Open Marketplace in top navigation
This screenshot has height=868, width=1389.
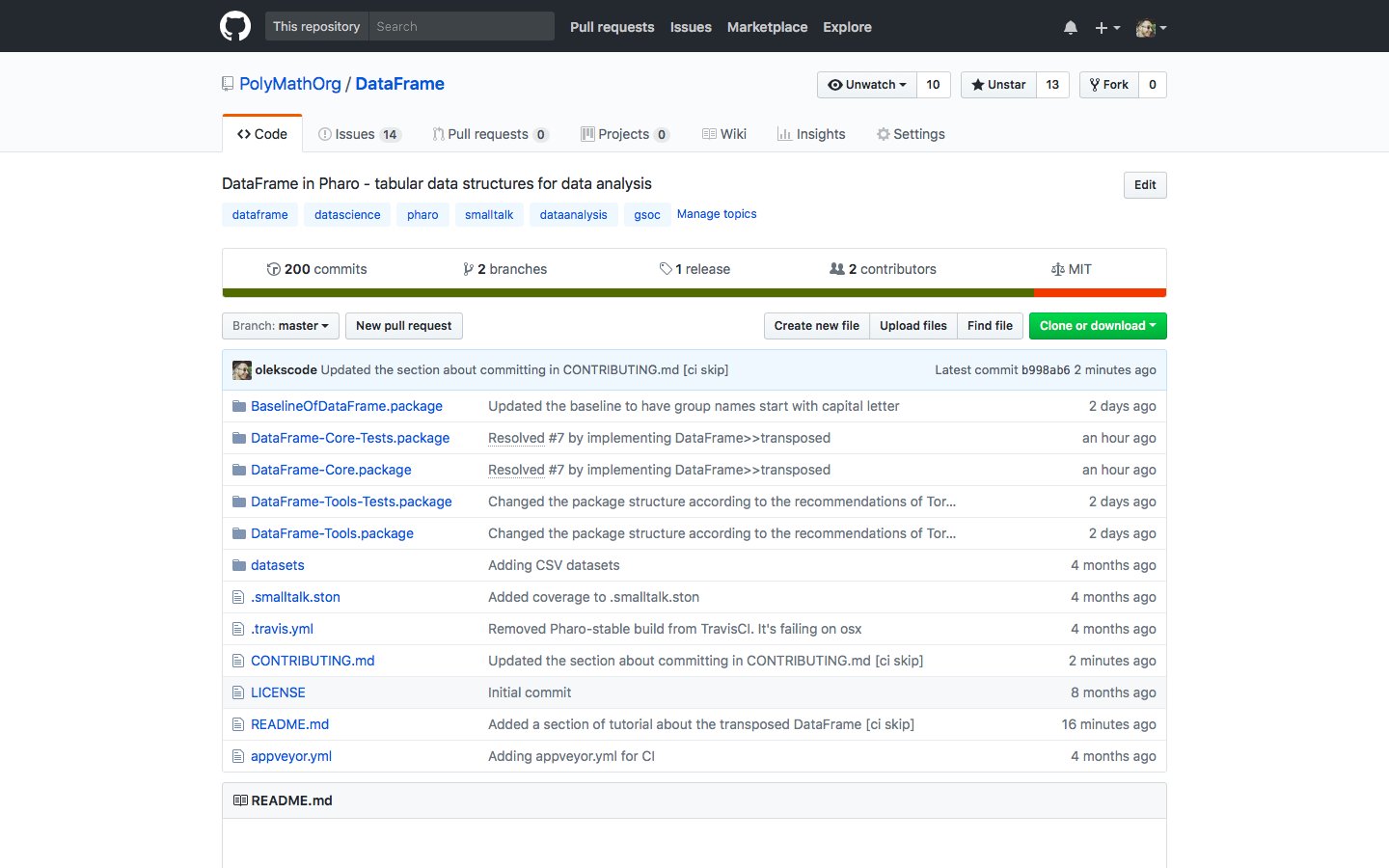[x=767, y=27]
